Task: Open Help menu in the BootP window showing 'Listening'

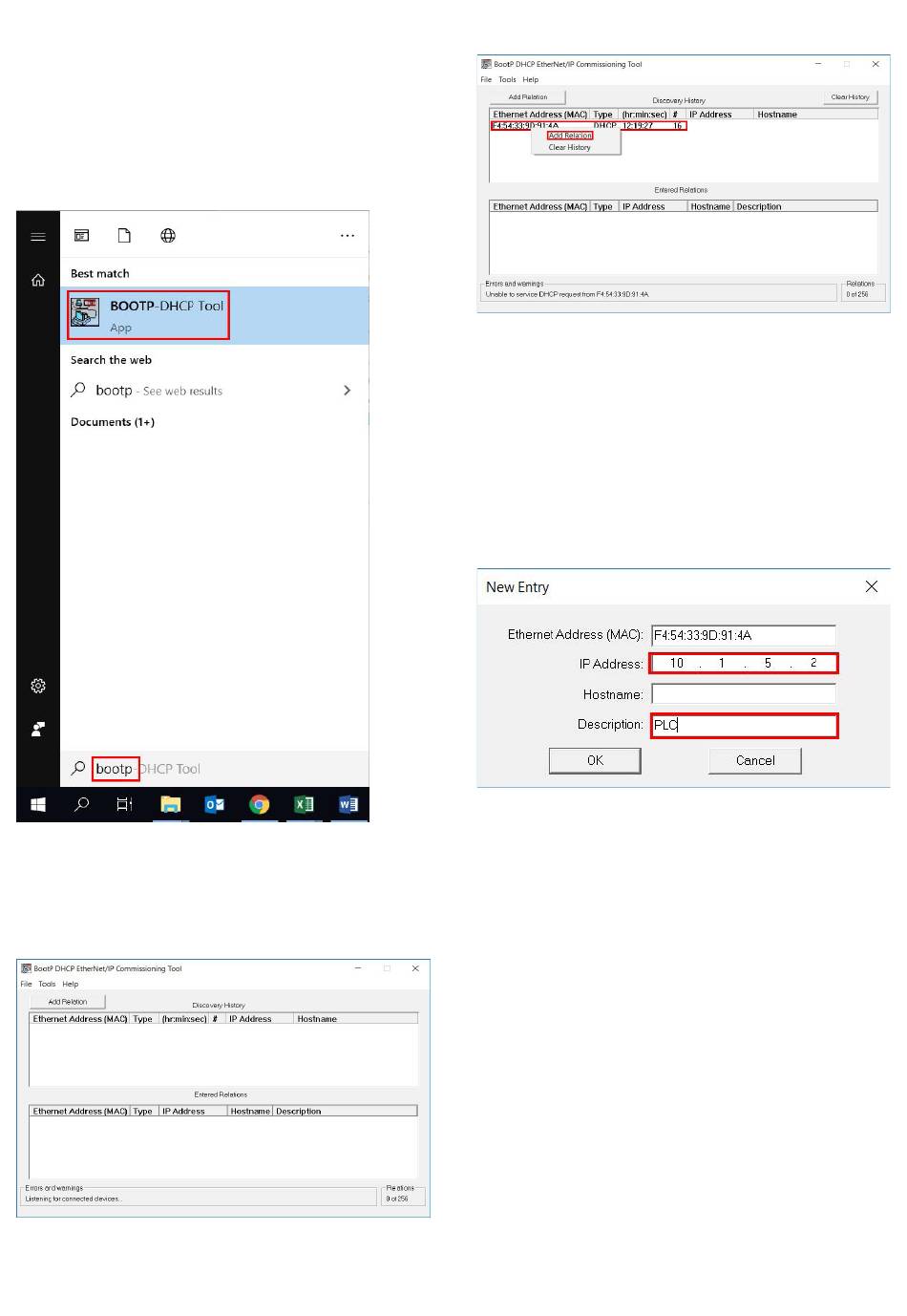Action: click(70, 985)
